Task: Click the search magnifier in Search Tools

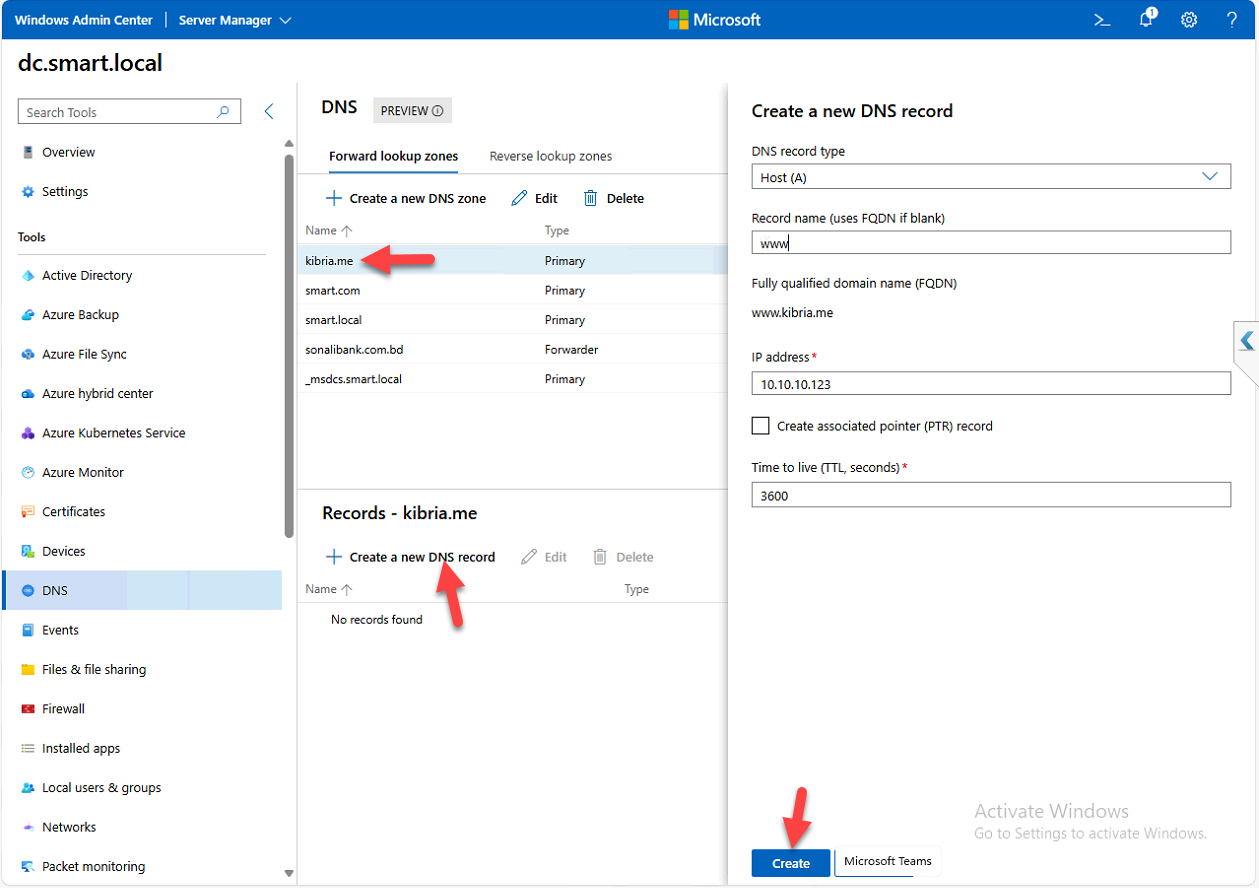Action: coord(224,112)
